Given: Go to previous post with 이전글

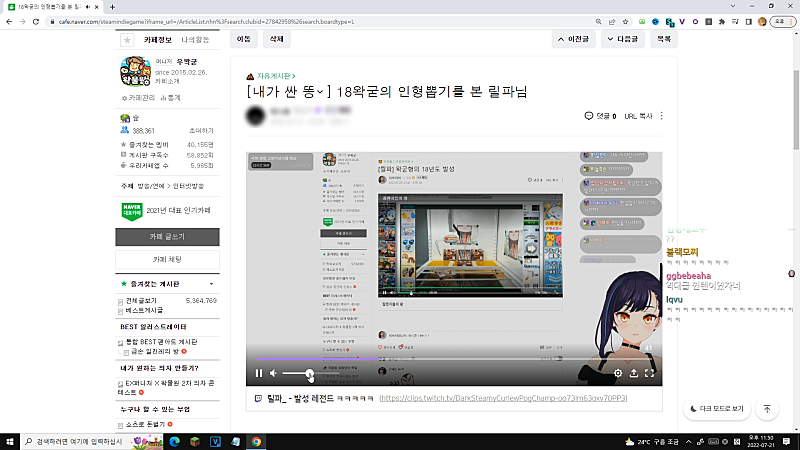Looking at the screenshot, I should click(x=573, y=39).
